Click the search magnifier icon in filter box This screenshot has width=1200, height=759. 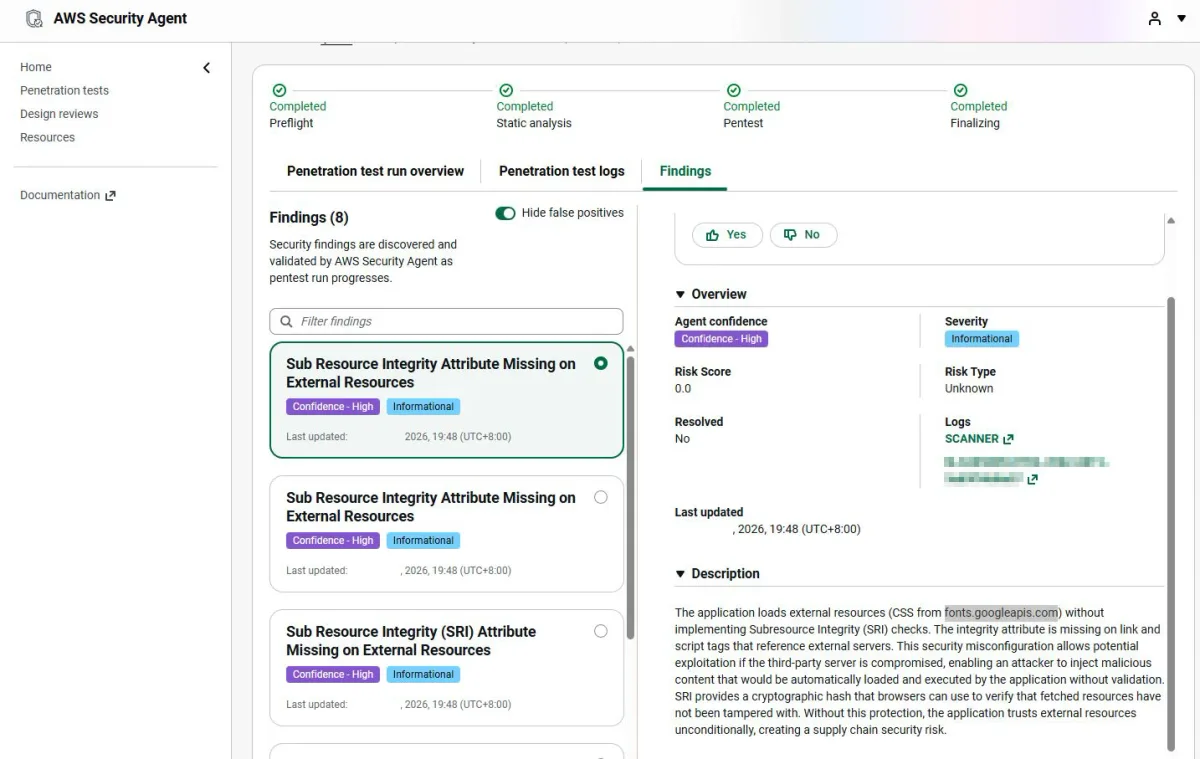click(x=286, y=322)
